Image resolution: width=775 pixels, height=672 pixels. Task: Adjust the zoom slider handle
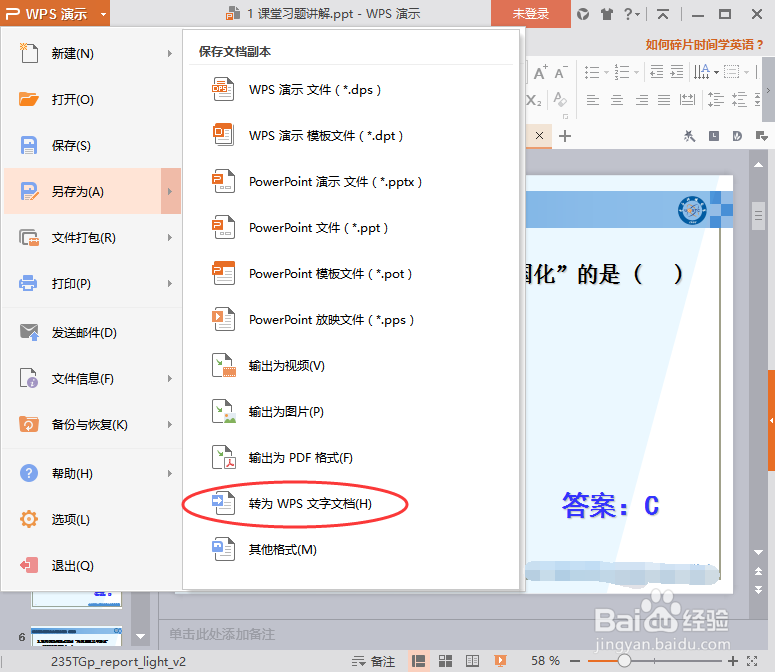click(x=624, y=661)
